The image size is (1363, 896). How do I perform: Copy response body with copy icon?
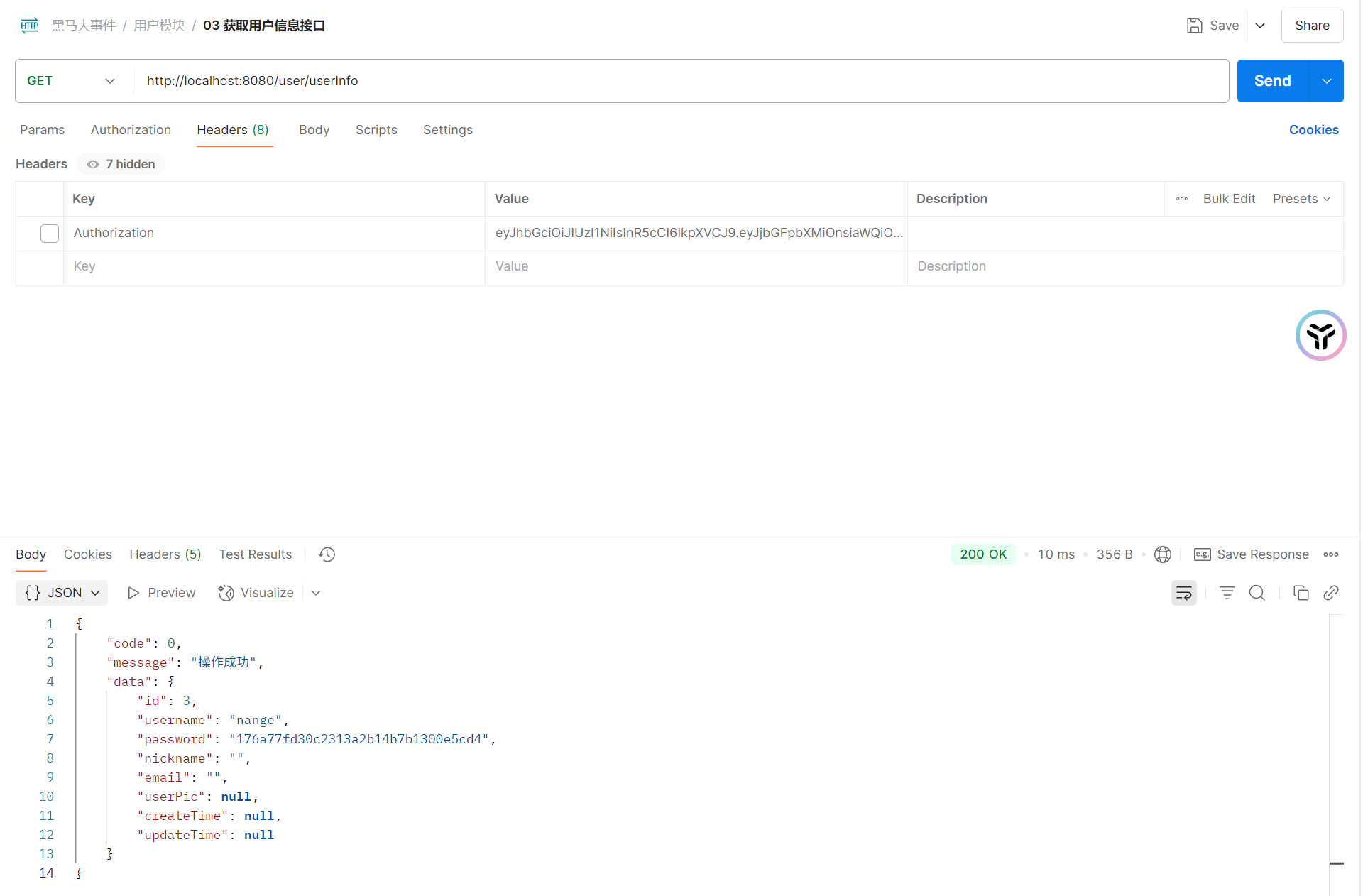click(x=1301, y=593)
